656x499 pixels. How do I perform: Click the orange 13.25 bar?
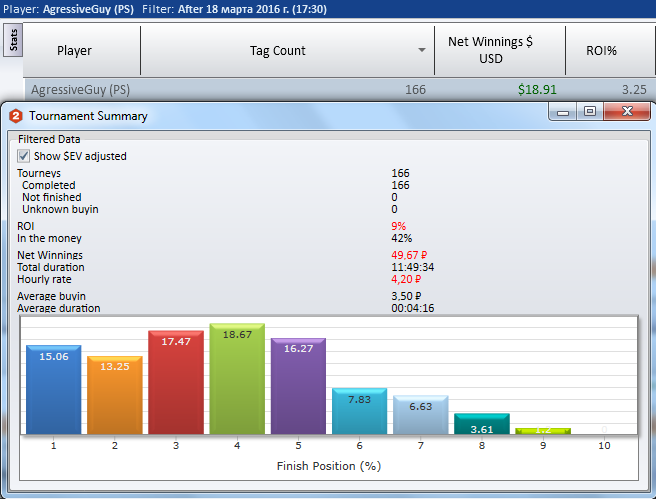click(x=115, y=395)
